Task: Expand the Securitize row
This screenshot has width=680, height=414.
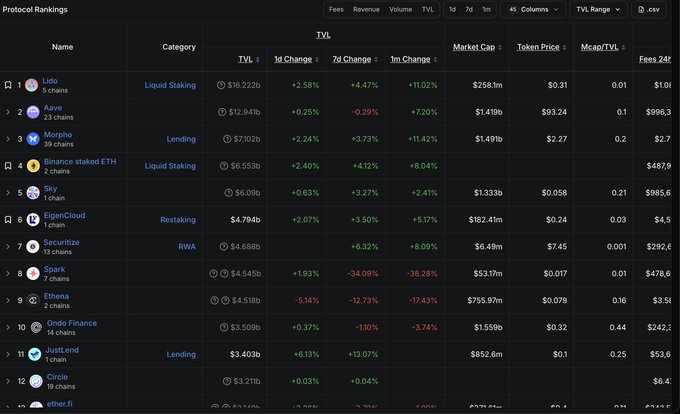Action: click(8, 246)
